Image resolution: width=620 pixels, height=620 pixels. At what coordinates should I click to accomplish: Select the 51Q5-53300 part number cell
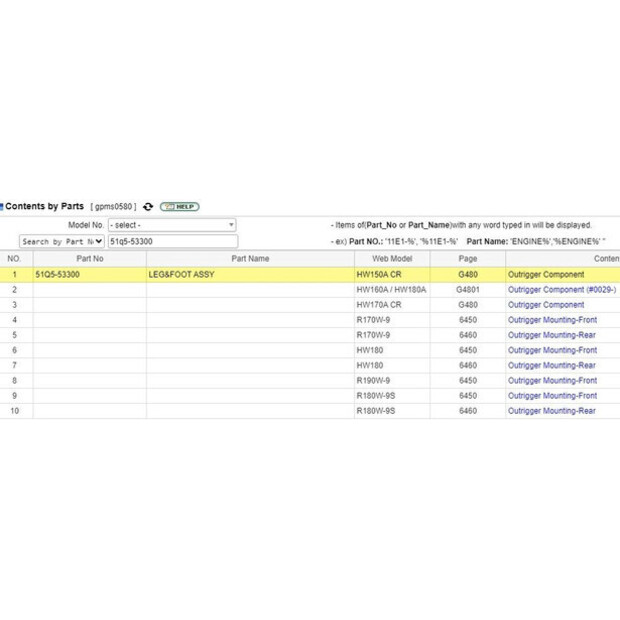[x=57, y=274]
